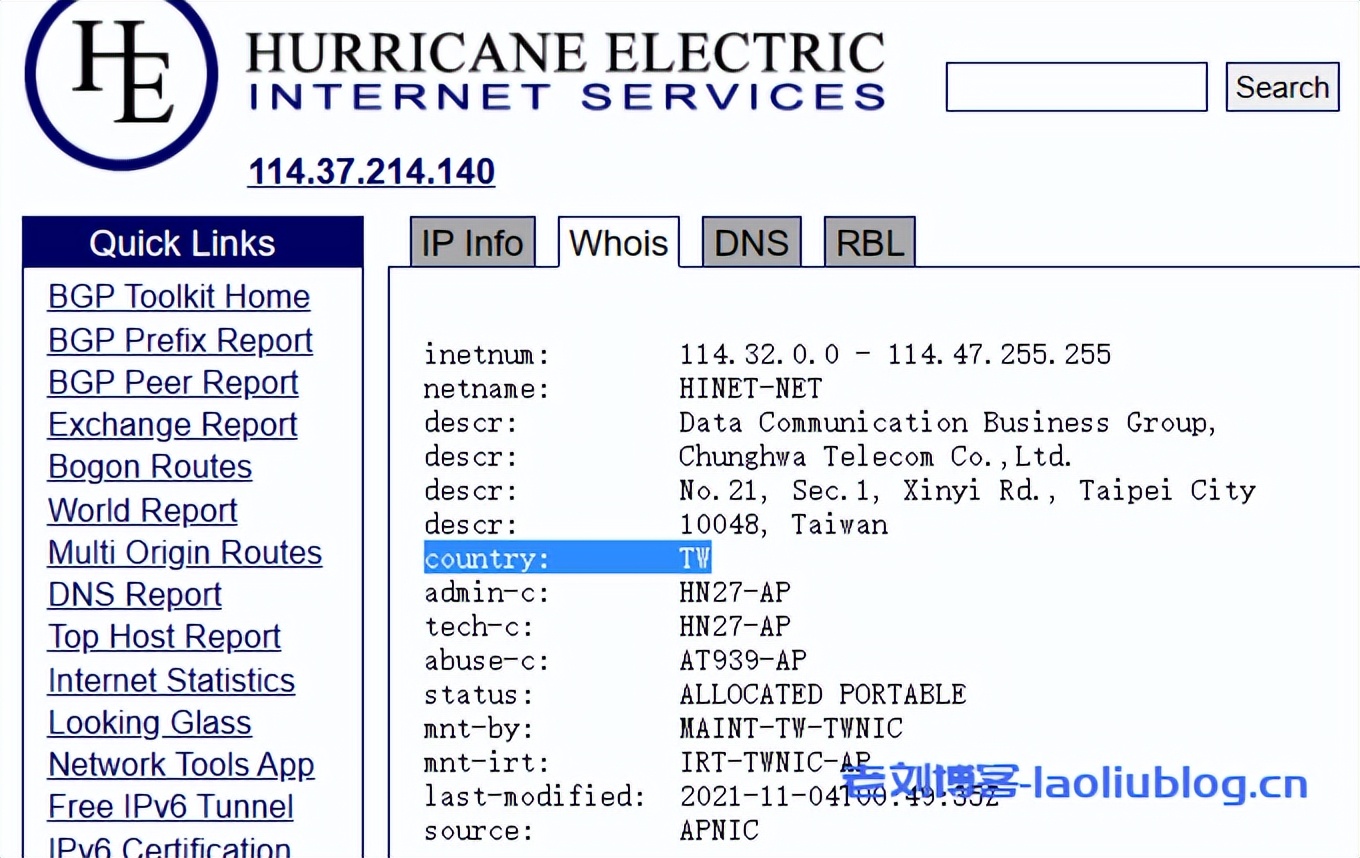
Task: Open the DNS tab
Action: point(751,243)
